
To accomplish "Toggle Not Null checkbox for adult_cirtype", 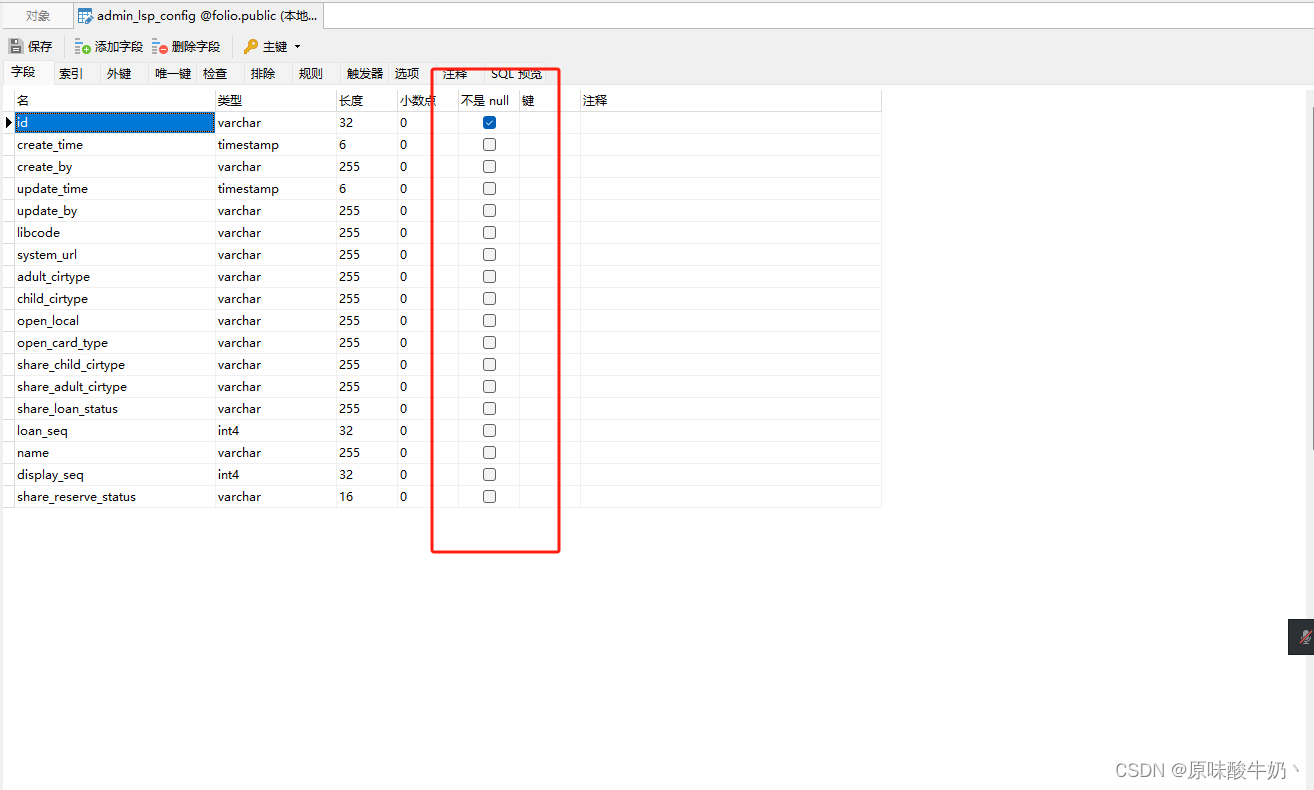I will [x=489, y=276].
